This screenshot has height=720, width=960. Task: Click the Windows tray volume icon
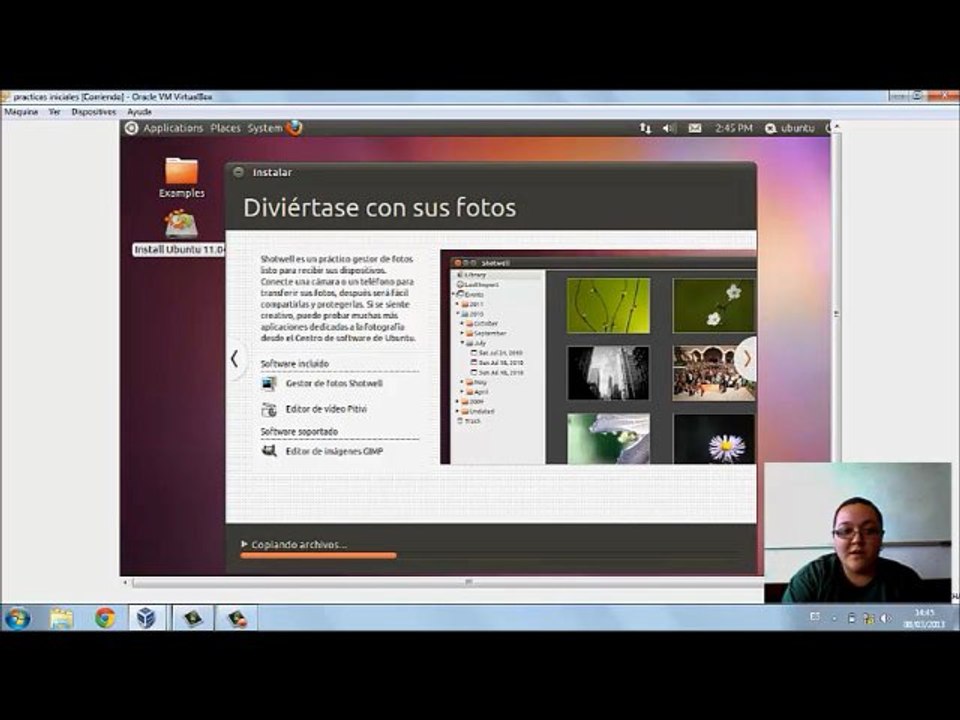[885, 618]
